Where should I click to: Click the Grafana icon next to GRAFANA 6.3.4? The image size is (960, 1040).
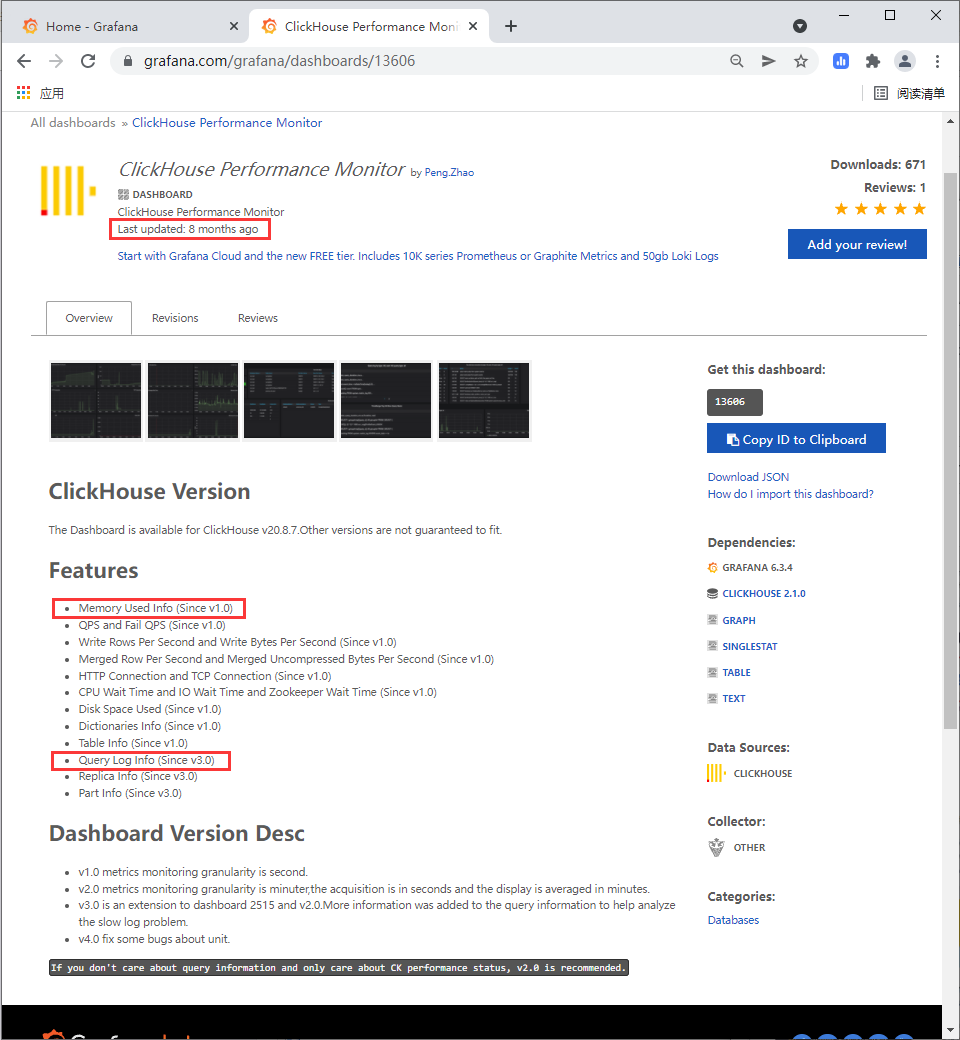[x=713, y=568]
